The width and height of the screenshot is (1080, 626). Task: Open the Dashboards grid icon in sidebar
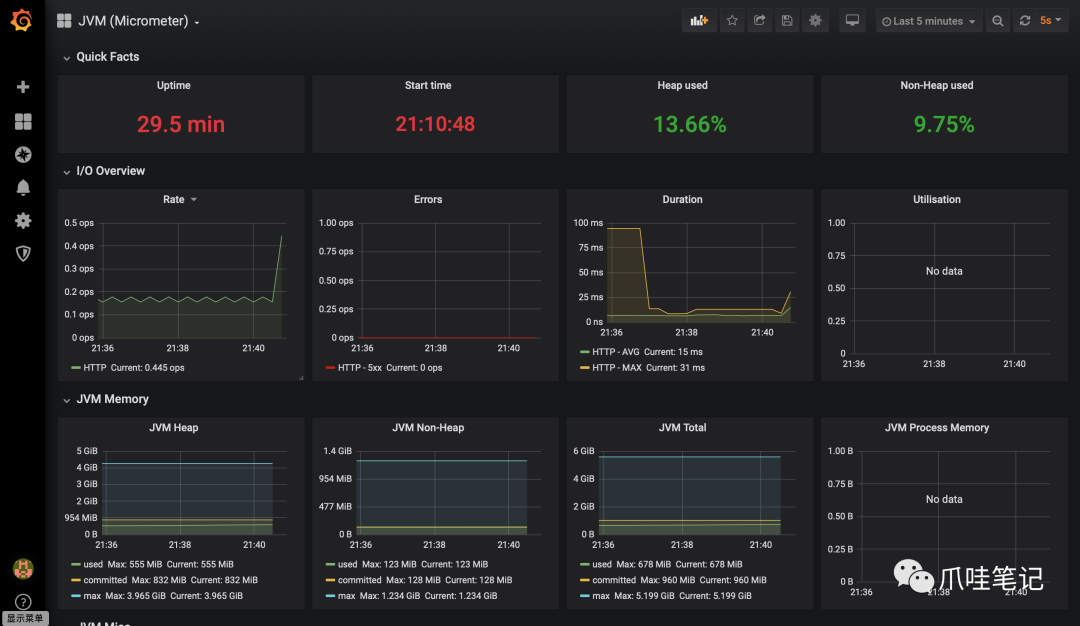coord(23,121)
